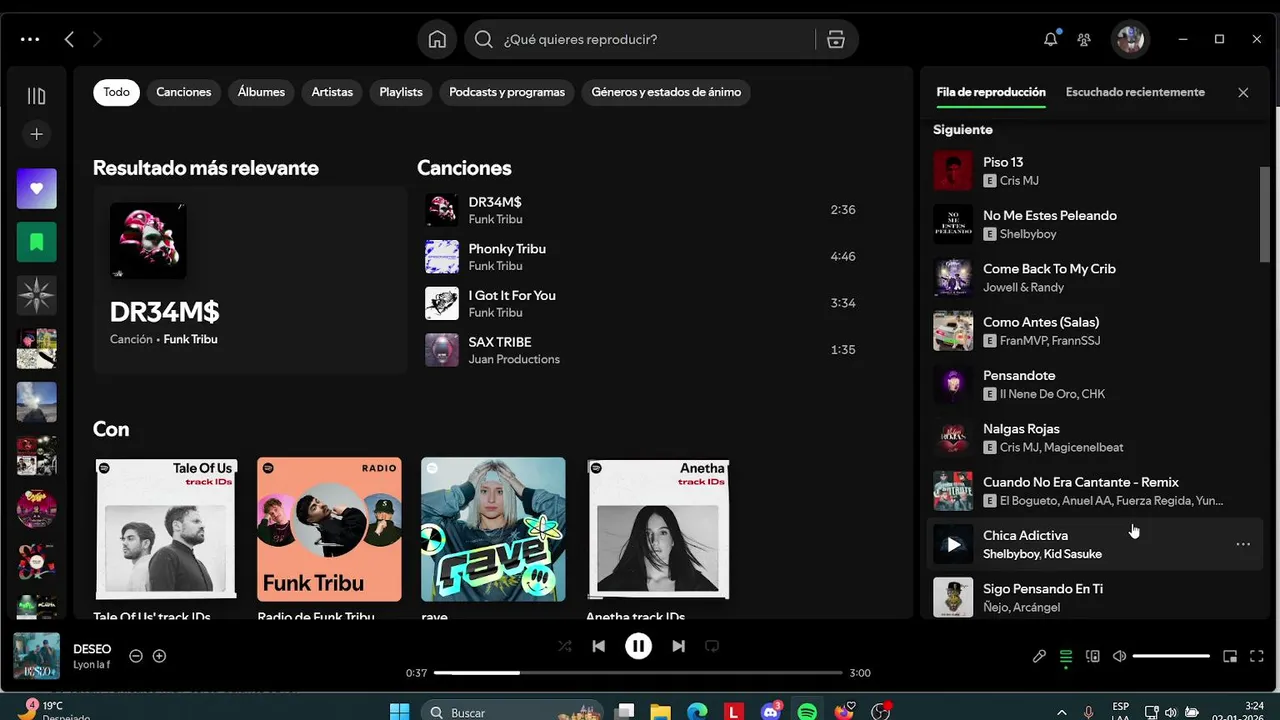Image resolution: width=1280 pixels, height=720 pixels.
Task: Open more options for Chica Adictiva
Action: pyautogui.click(x=1243, y=545)
